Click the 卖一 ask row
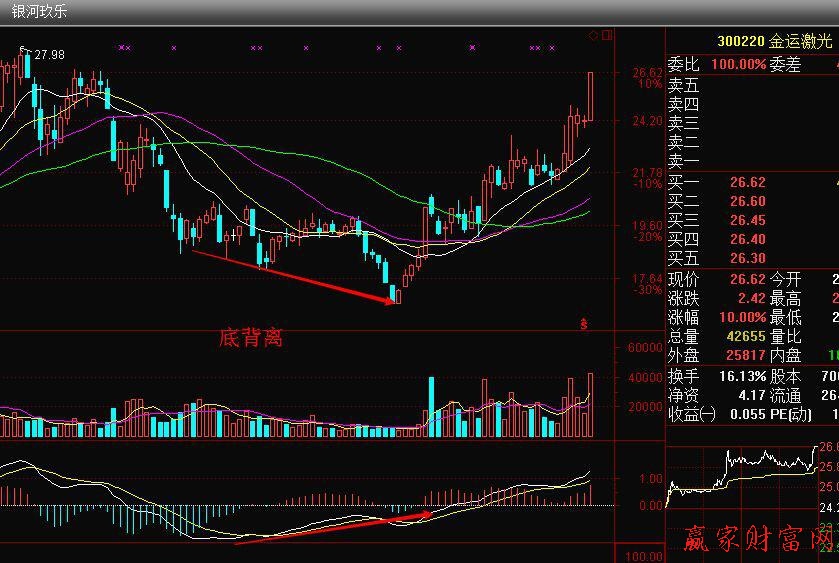Screen dimensions: 839x563 pos(684,161)
